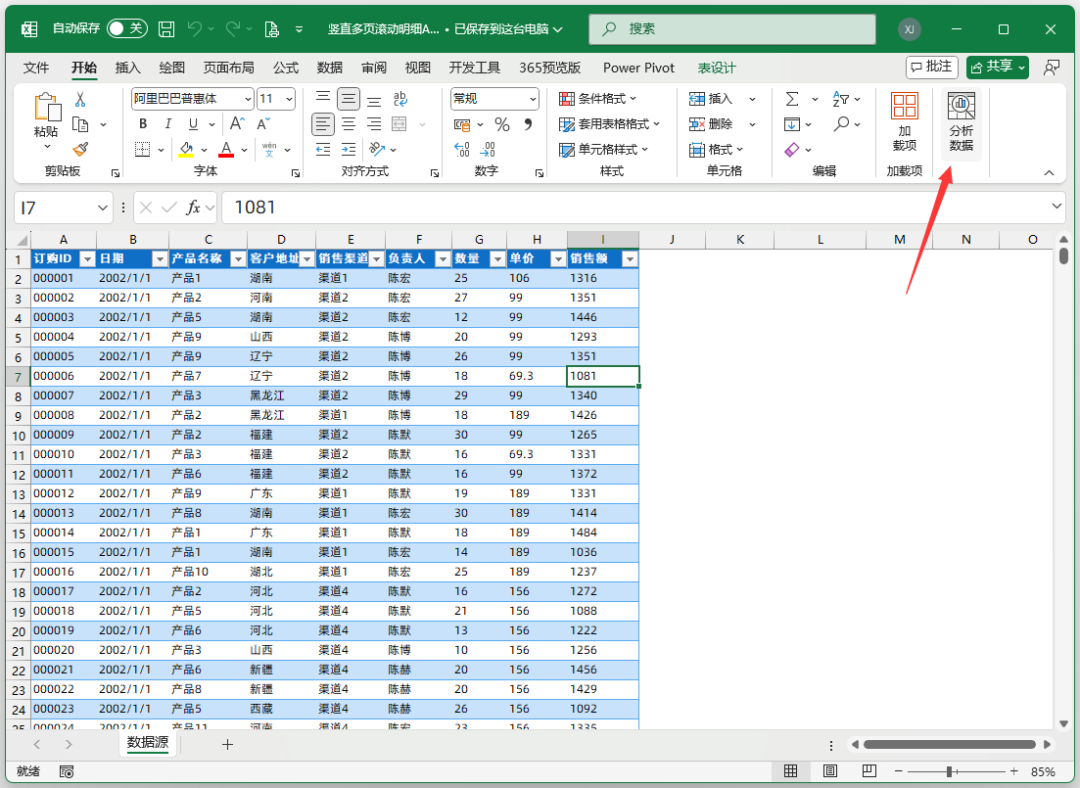Toggle the AutoSave (自动保存) switch
This screenshot has width=1080, height=788.
(x=127, y=28)
